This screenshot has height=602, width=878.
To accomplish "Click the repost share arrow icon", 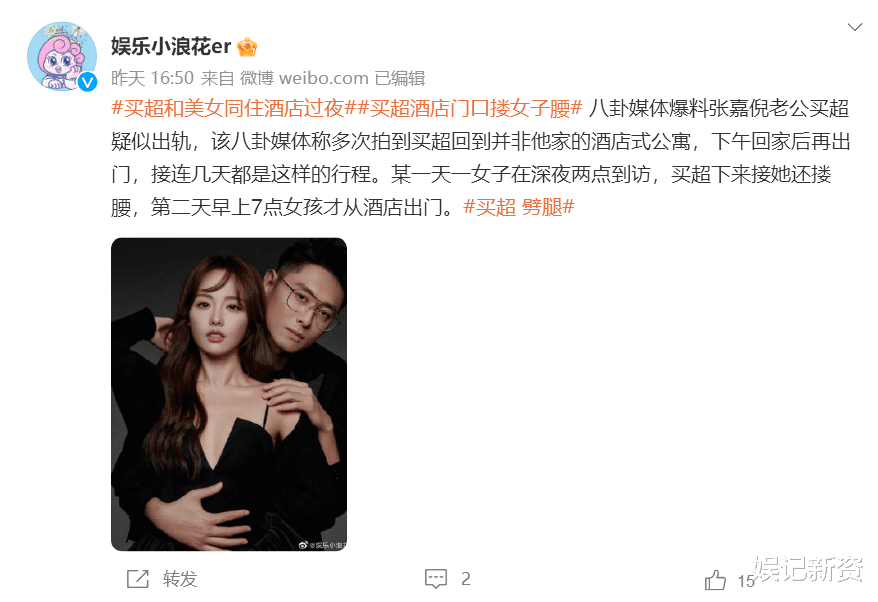I will [138, 578].
